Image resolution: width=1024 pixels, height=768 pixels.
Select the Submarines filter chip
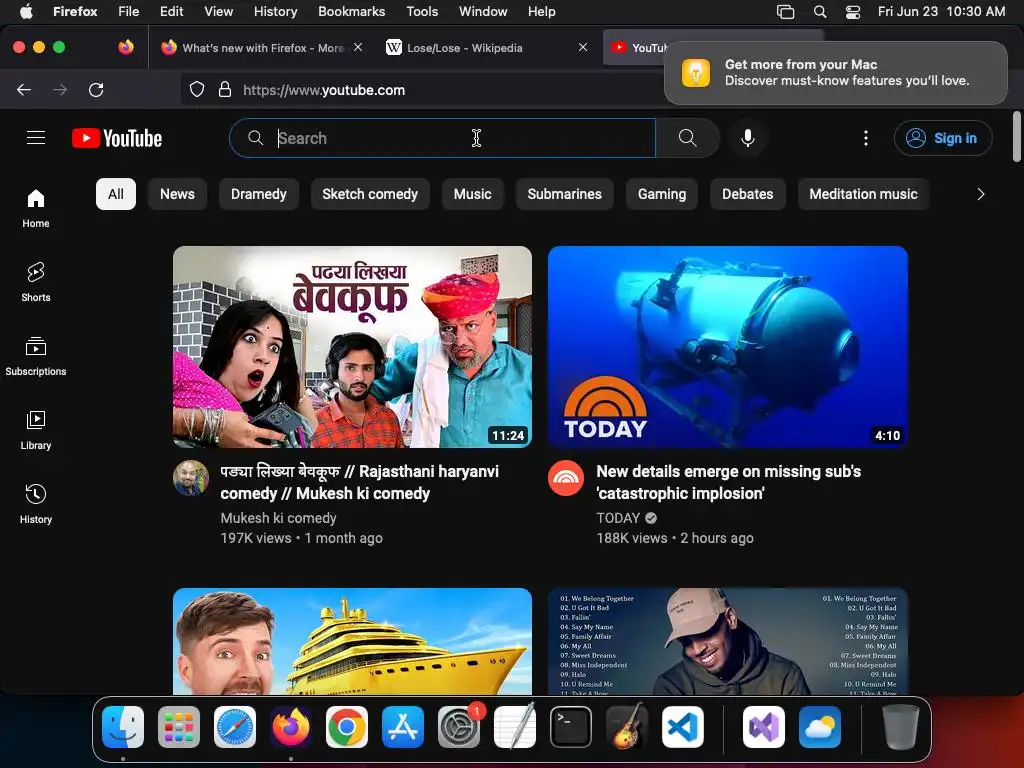(564, 194)
